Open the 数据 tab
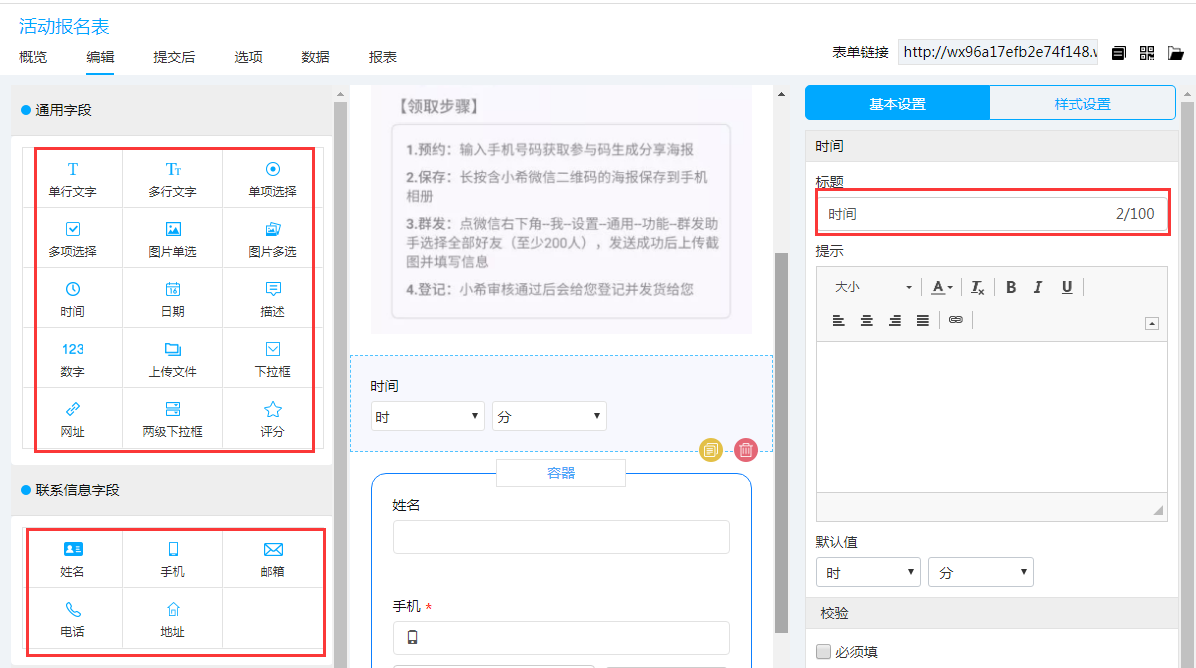 click(x=315, y=57)
